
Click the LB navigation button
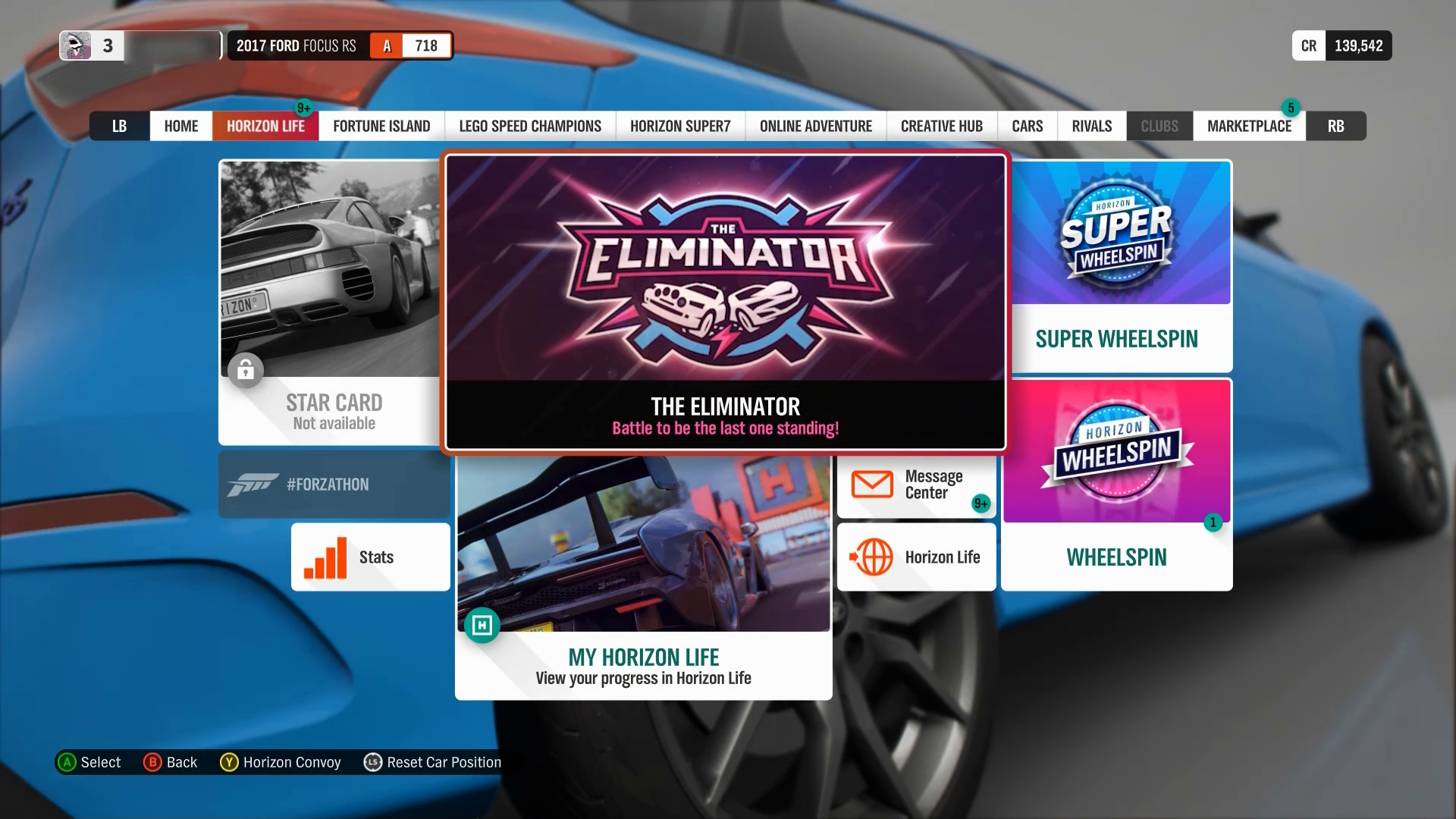[119, 125]
